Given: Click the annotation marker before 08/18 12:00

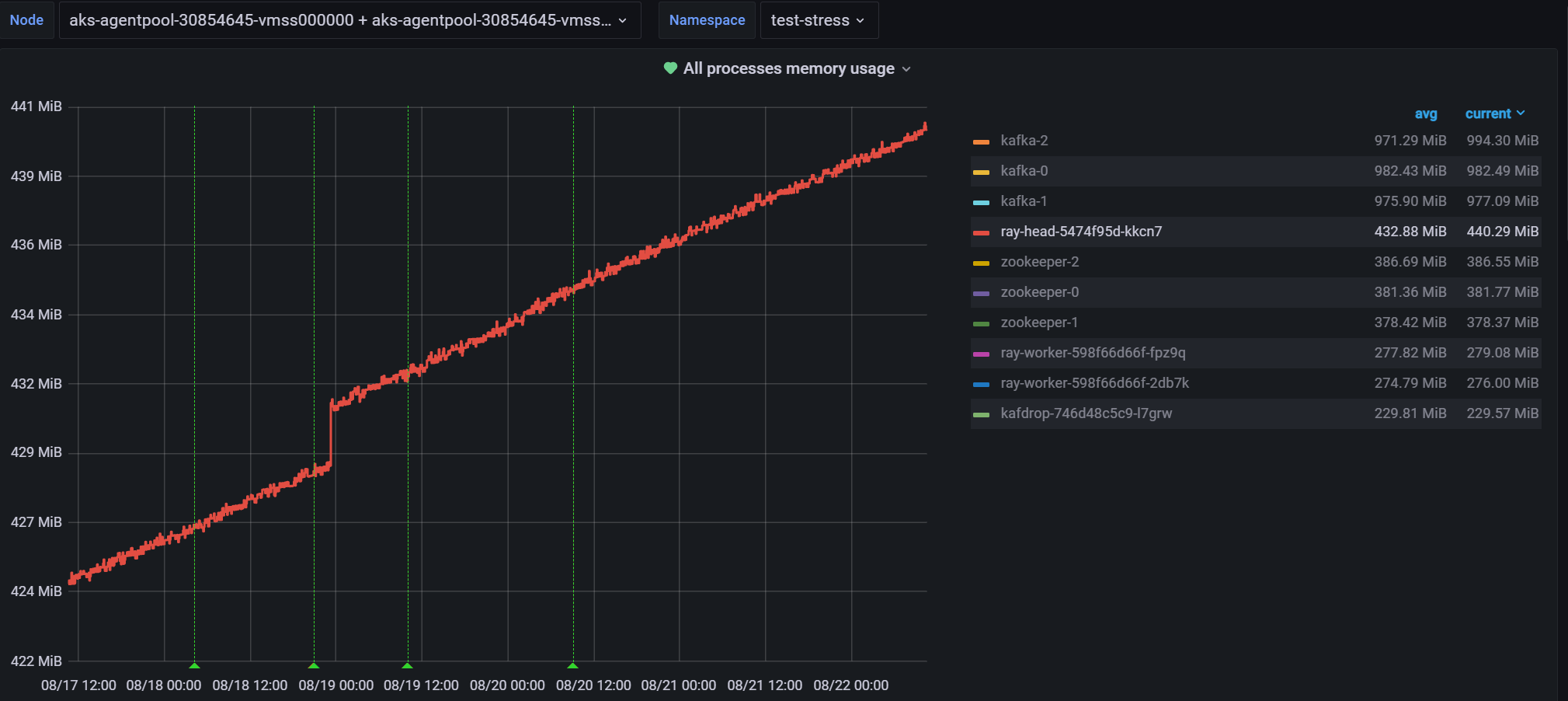Looking at the screenshot, I should (195, 665).
